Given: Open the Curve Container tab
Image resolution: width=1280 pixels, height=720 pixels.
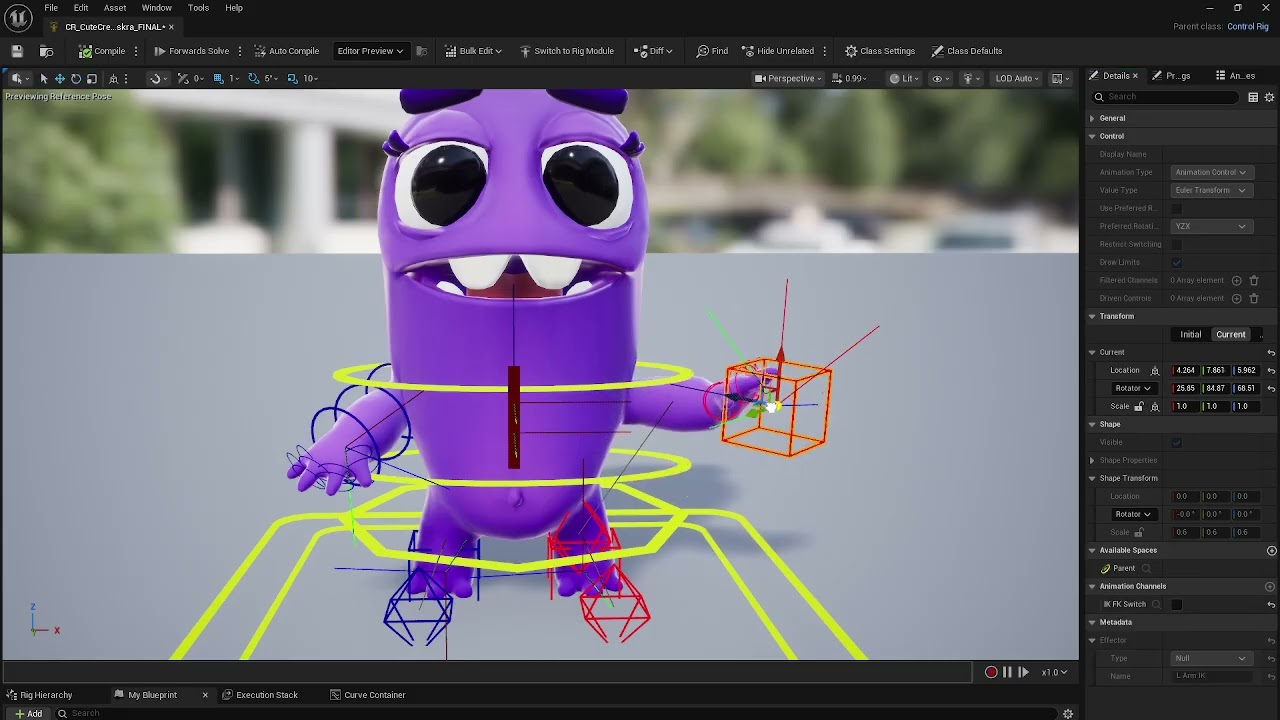Looking at the screenshot, I should tap(368, 695).
